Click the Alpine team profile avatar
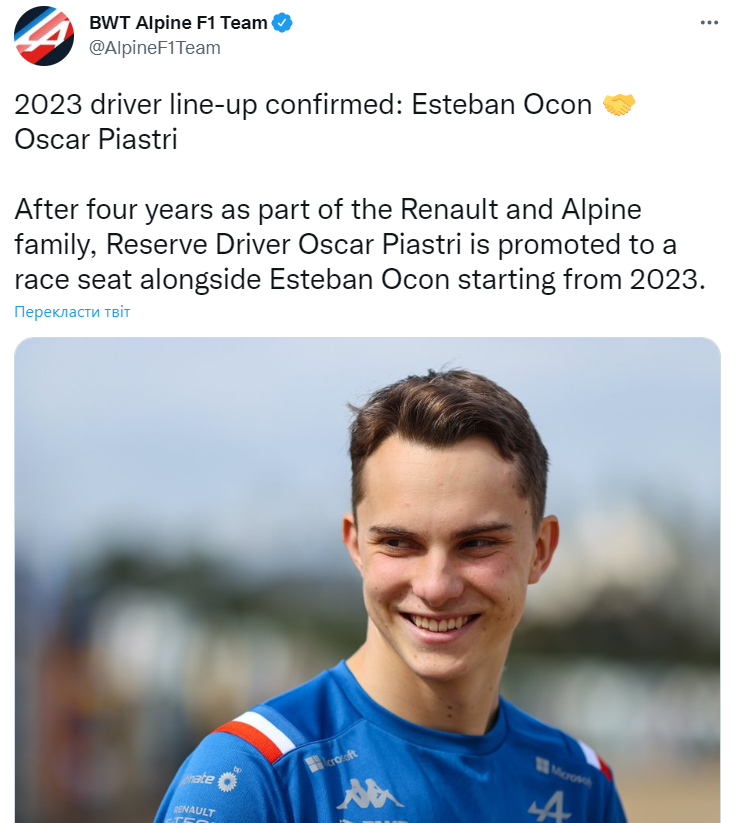Image resolution: width=738 pixels, height=823 pixels. (x=43, y=37)
